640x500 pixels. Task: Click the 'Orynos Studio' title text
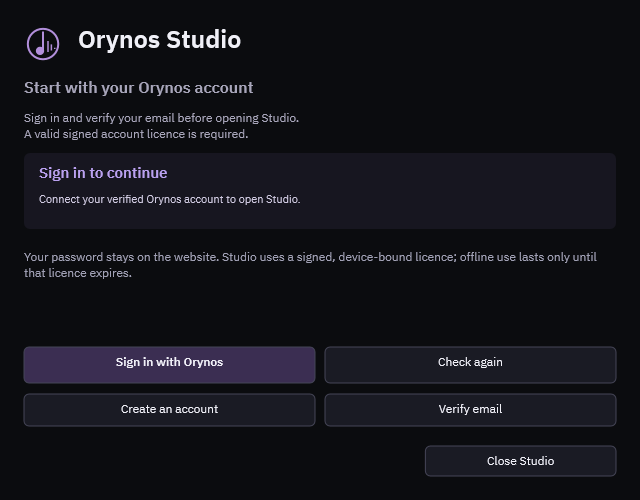click(x=160, y=40)
